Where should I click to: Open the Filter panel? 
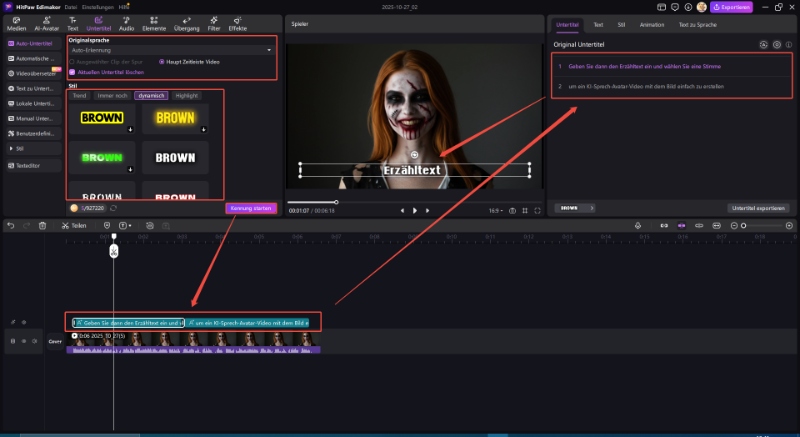click(x=214, y=24)
